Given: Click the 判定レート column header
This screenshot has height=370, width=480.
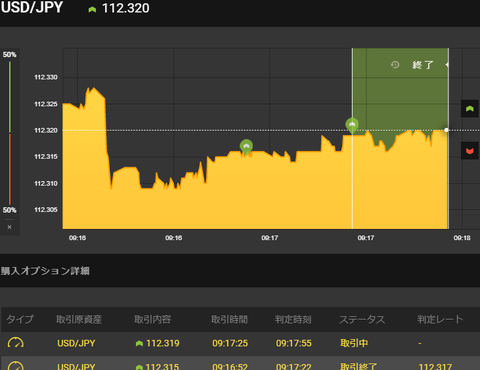Looking at the screenshot, I should click(x=440, y=319).
